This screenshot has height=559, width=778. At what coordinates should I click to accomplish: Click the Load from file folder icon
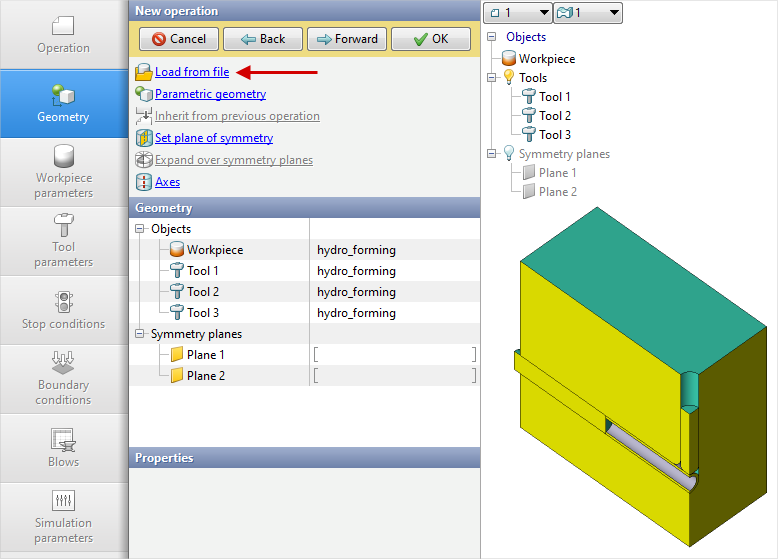click(x=144, y=72)
